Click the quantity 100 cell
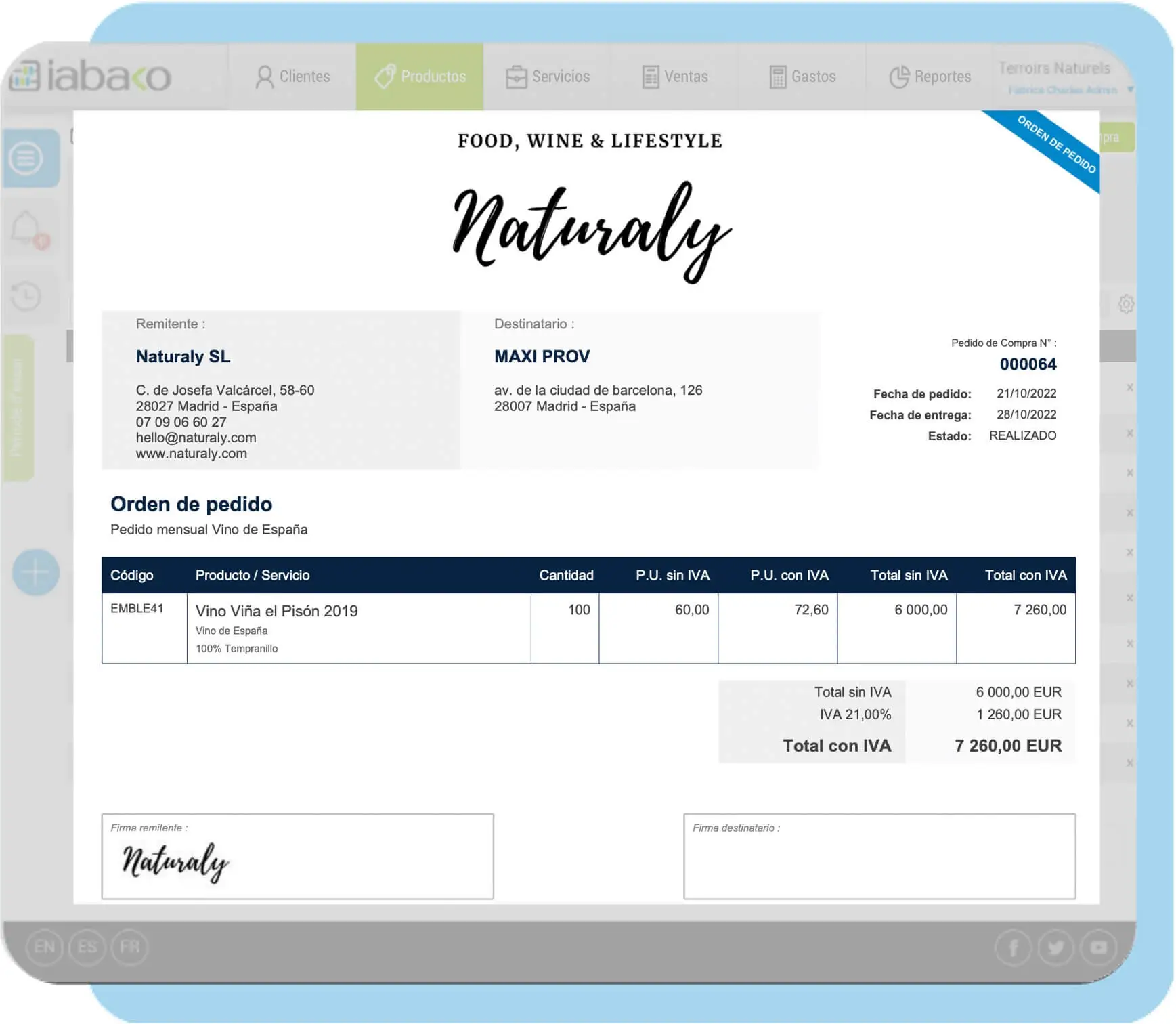The width and height of the screenshot is (1176, 1024). tap(565, 628)
